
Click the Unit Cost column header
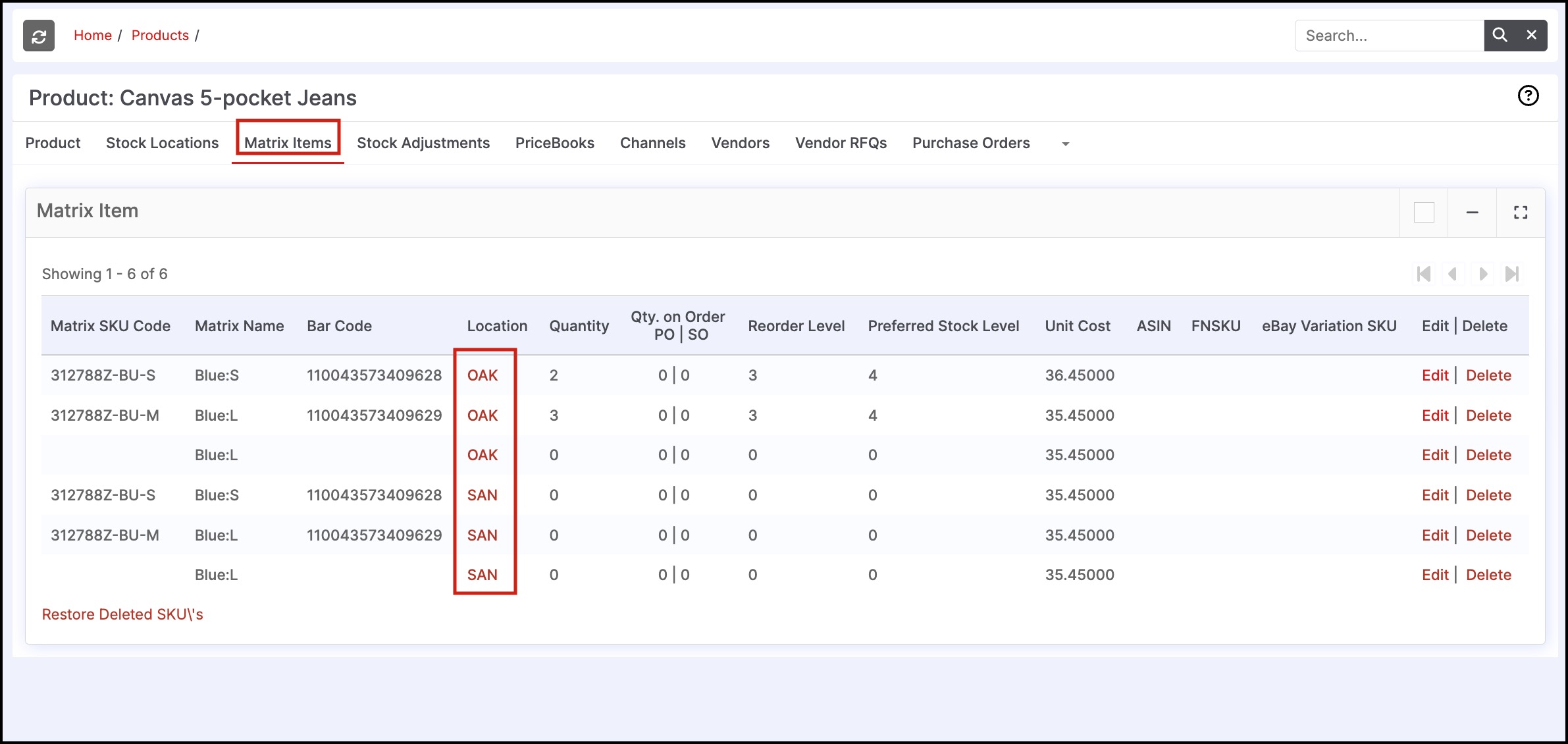pos(1078,326)
